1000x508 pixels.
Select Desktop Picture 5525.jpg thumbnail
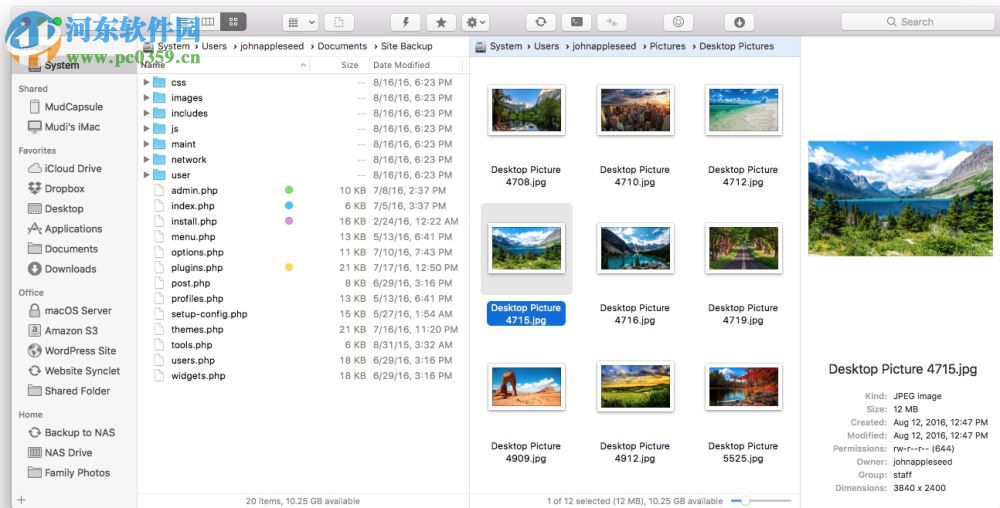pyautogui.click(x=744, y=387)
